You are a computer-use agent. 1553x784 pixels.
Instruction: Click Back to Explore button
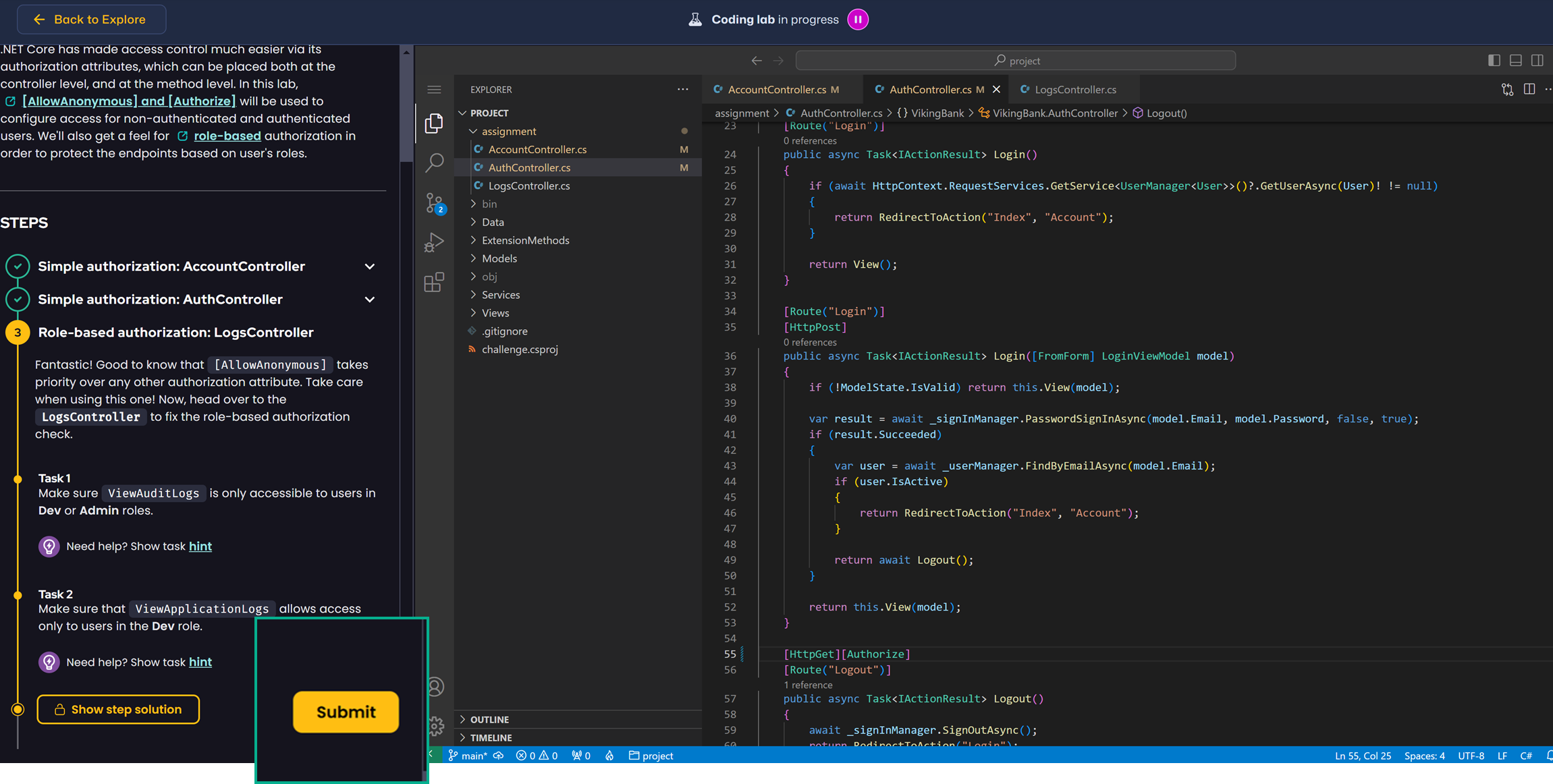91,20
